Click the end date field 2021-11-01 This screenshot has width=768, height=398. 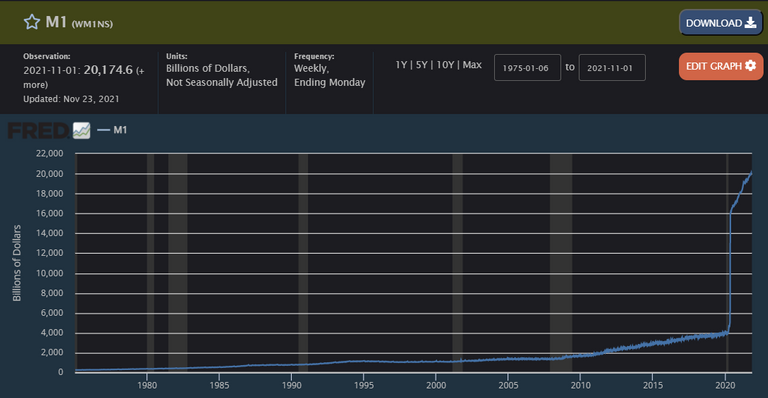click(612, 68)
